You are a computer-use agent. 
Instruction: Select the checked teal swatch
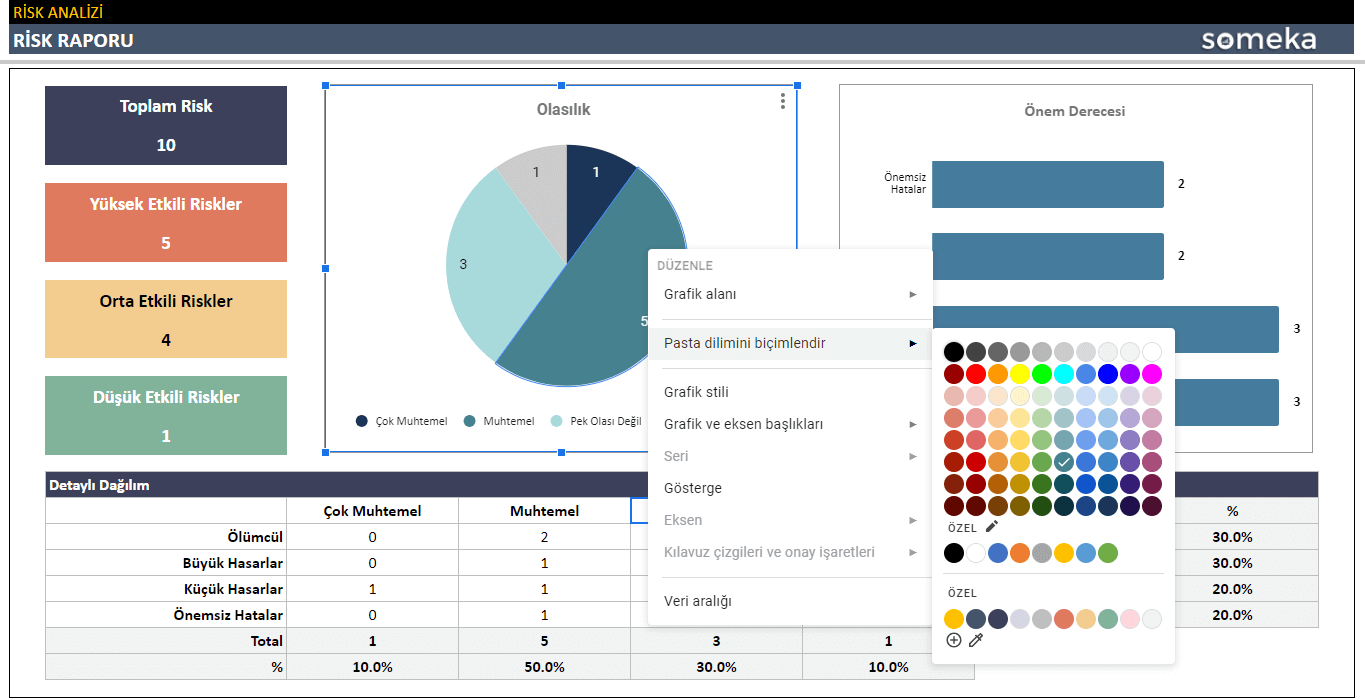[x=1064, y=462]
